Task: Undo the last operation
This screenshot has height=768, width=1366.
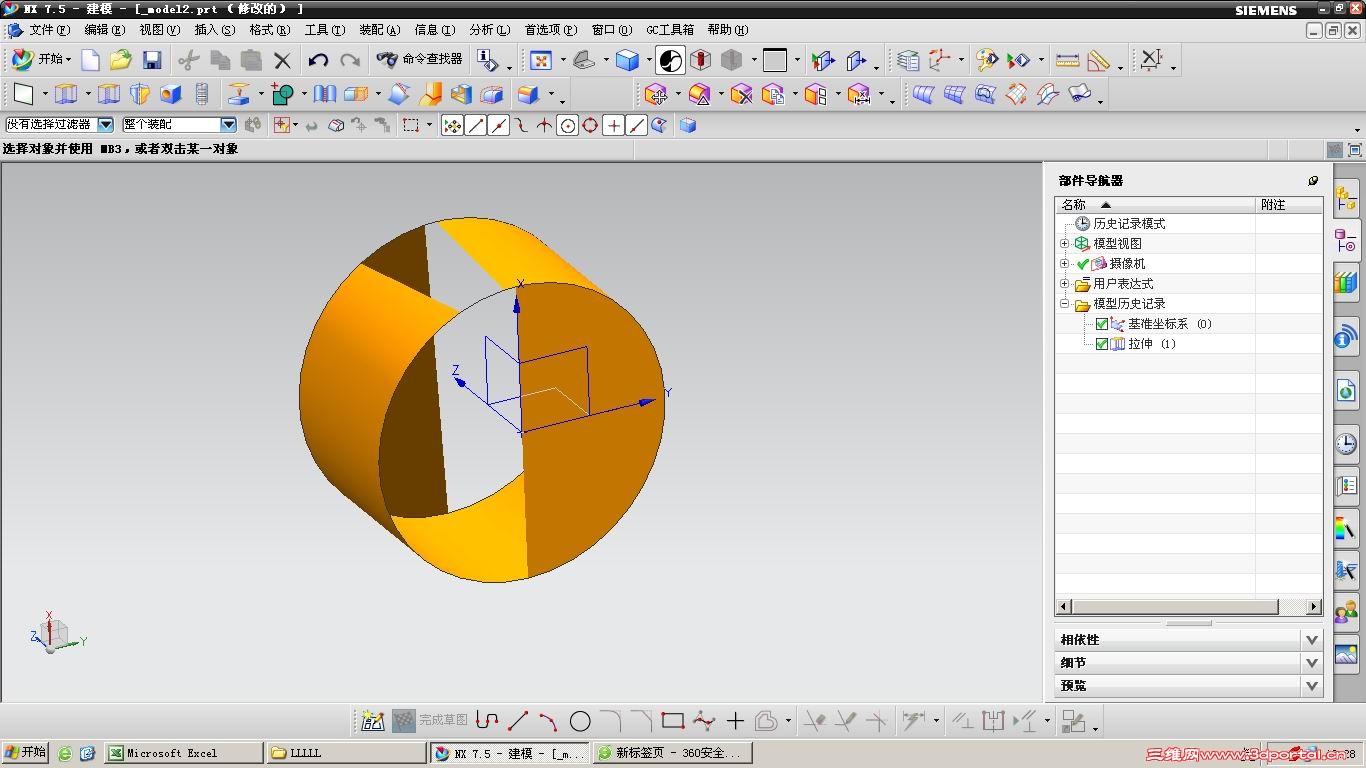Action: [318, 60]
